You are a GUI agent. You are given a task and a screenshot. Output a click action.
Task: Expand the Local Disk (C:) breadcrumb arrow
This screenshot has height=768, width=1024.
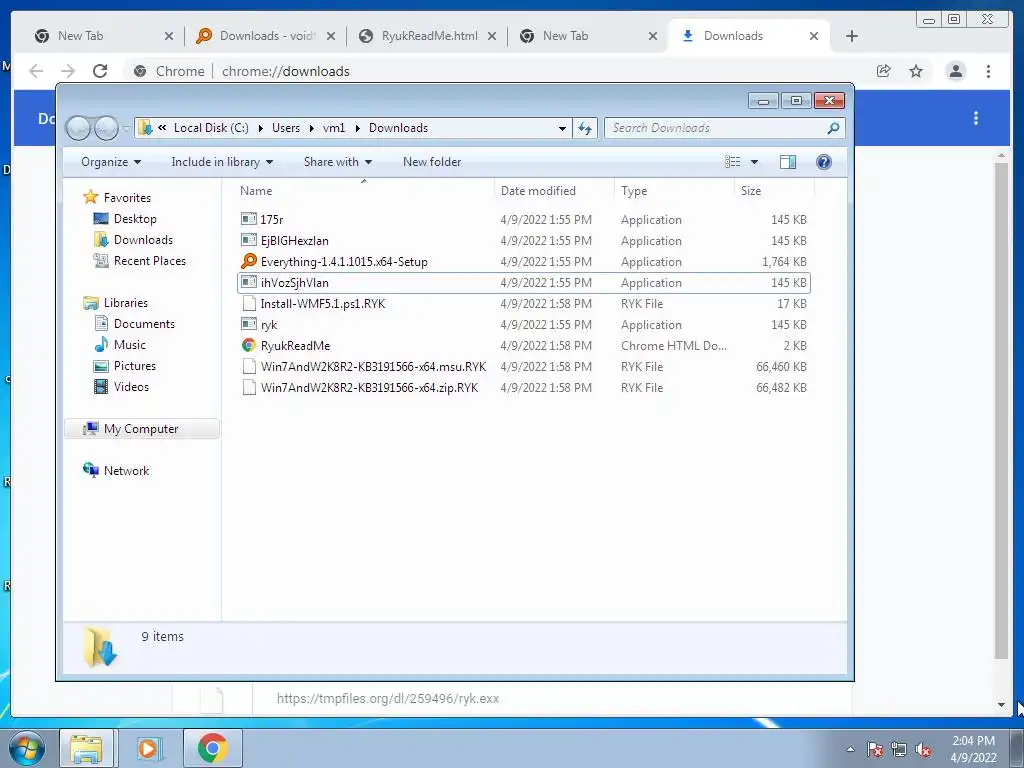click(x=261, y=128)
